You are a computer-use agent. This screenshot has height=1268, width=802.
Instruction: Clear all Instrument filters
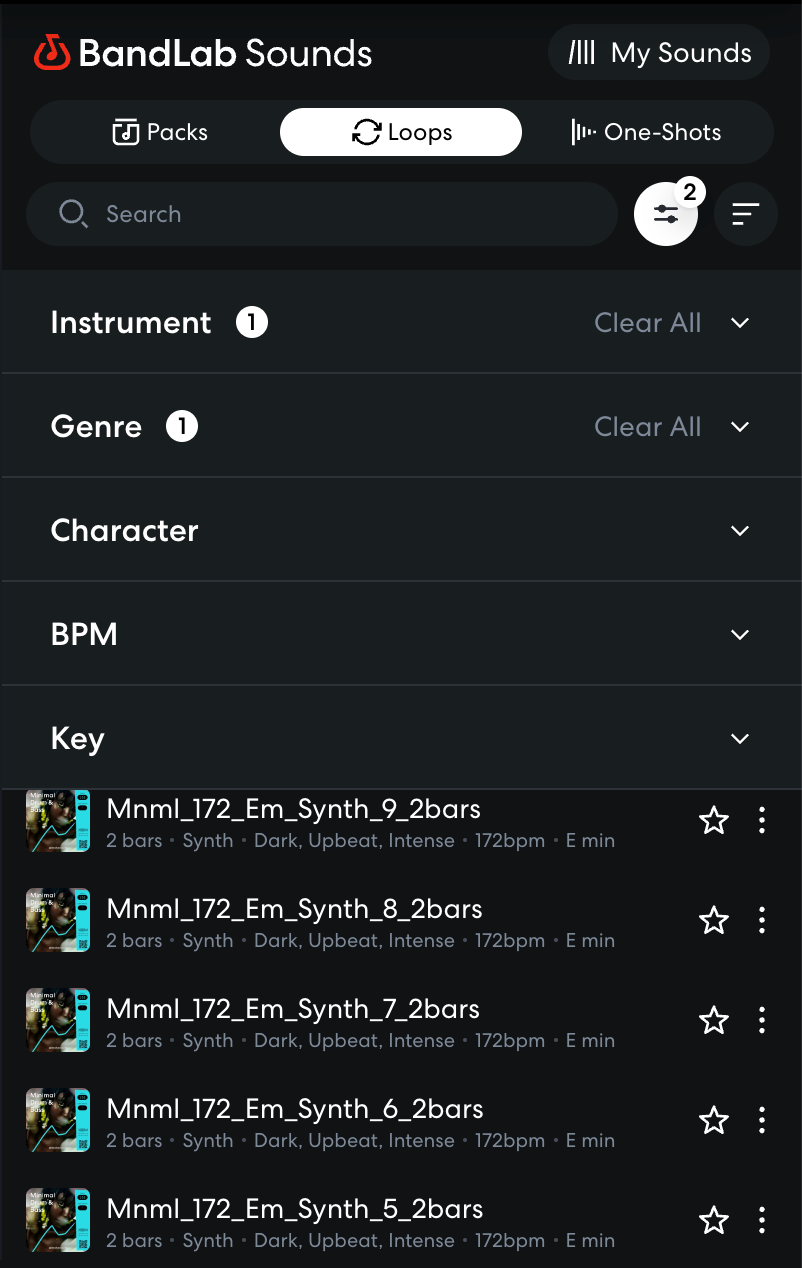pos(647,322)
